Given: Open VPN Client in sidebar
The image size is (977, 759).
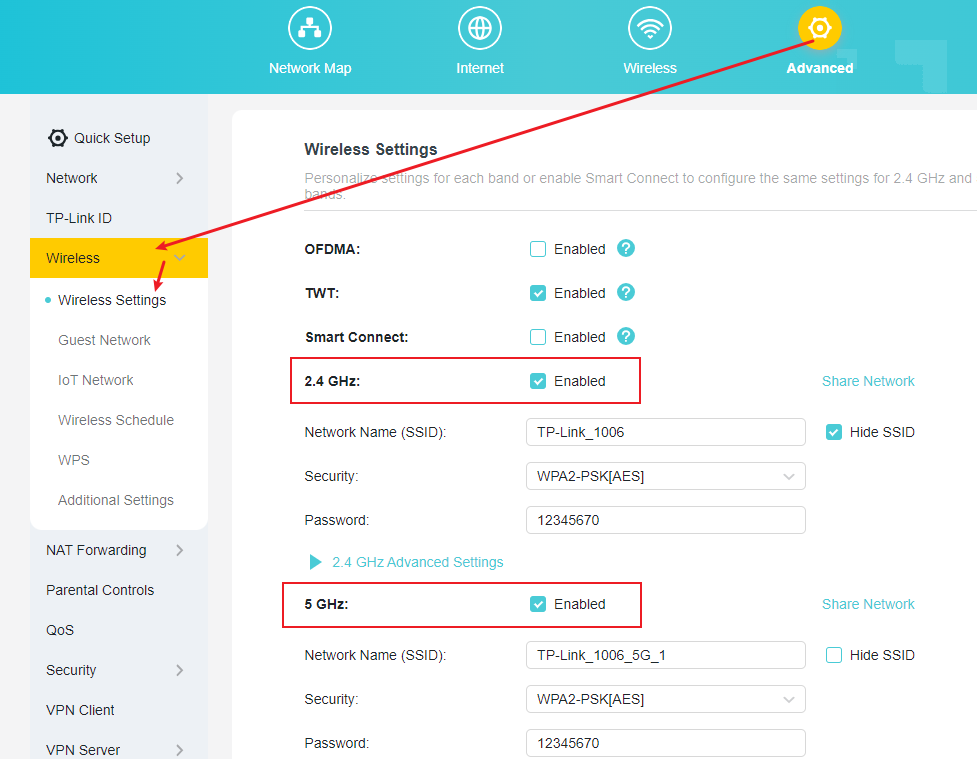Looking at the screenshot, I should (x=80, y=710).
